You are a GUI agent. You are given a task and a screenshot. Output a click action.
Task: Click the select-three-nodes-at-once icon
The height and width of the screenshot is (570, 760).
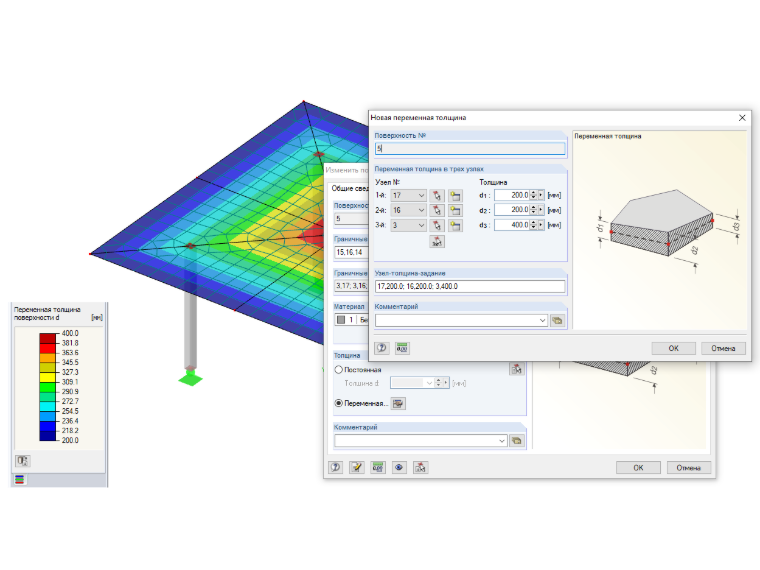[x=437, y=241]
